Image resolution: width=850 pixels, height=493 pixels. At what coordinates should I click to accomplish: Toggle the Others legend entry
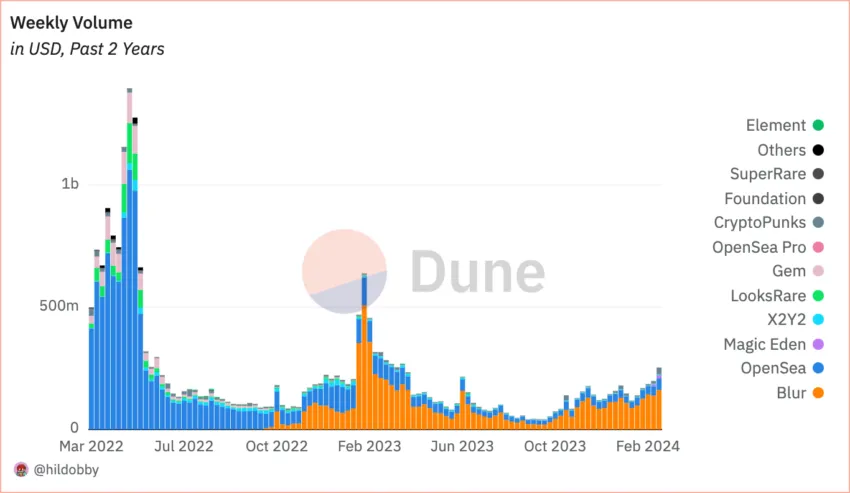pyautogui.click(x=790, y=150)
